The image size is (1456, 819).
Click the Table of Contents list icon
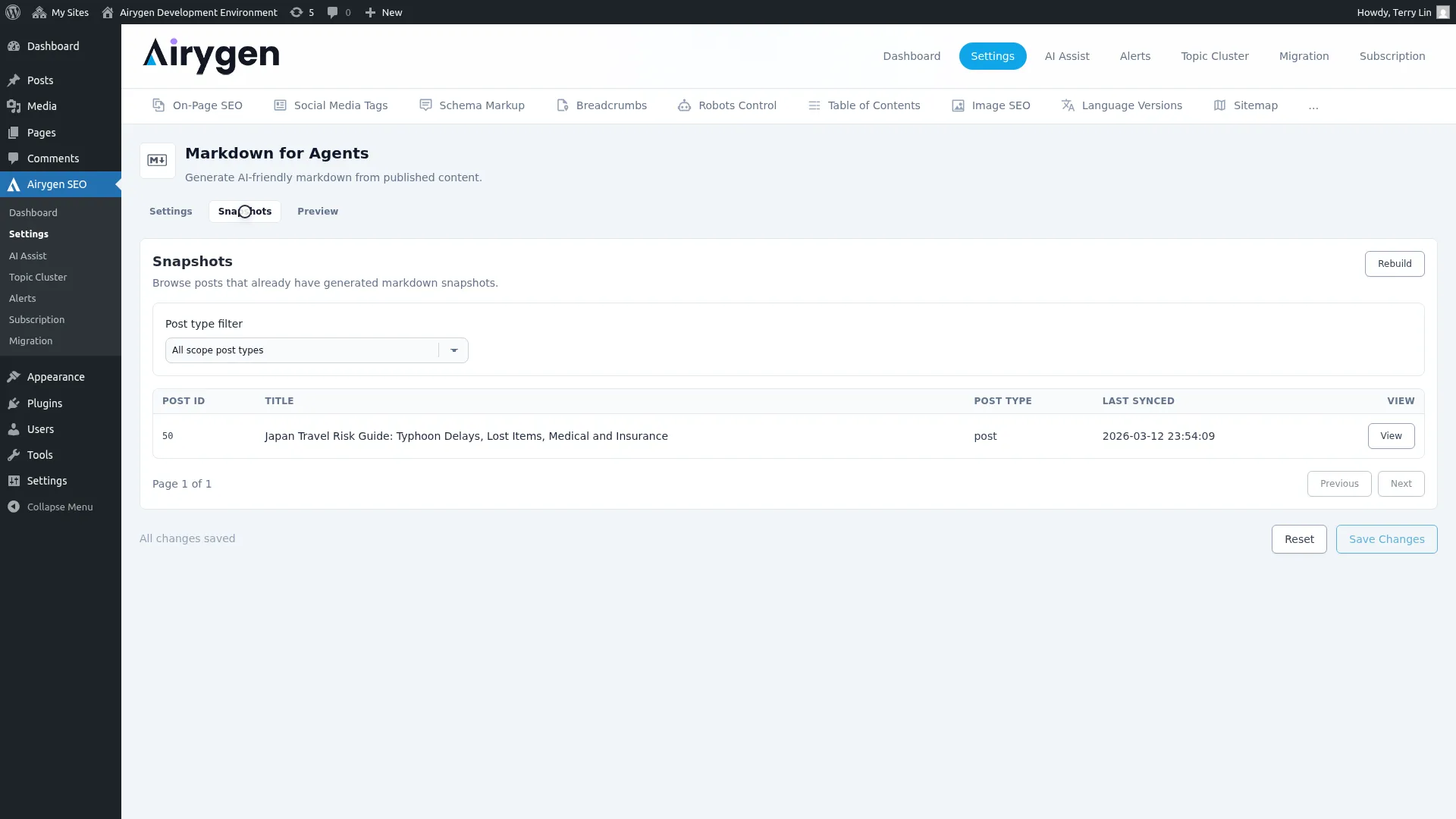click(814, 105)
